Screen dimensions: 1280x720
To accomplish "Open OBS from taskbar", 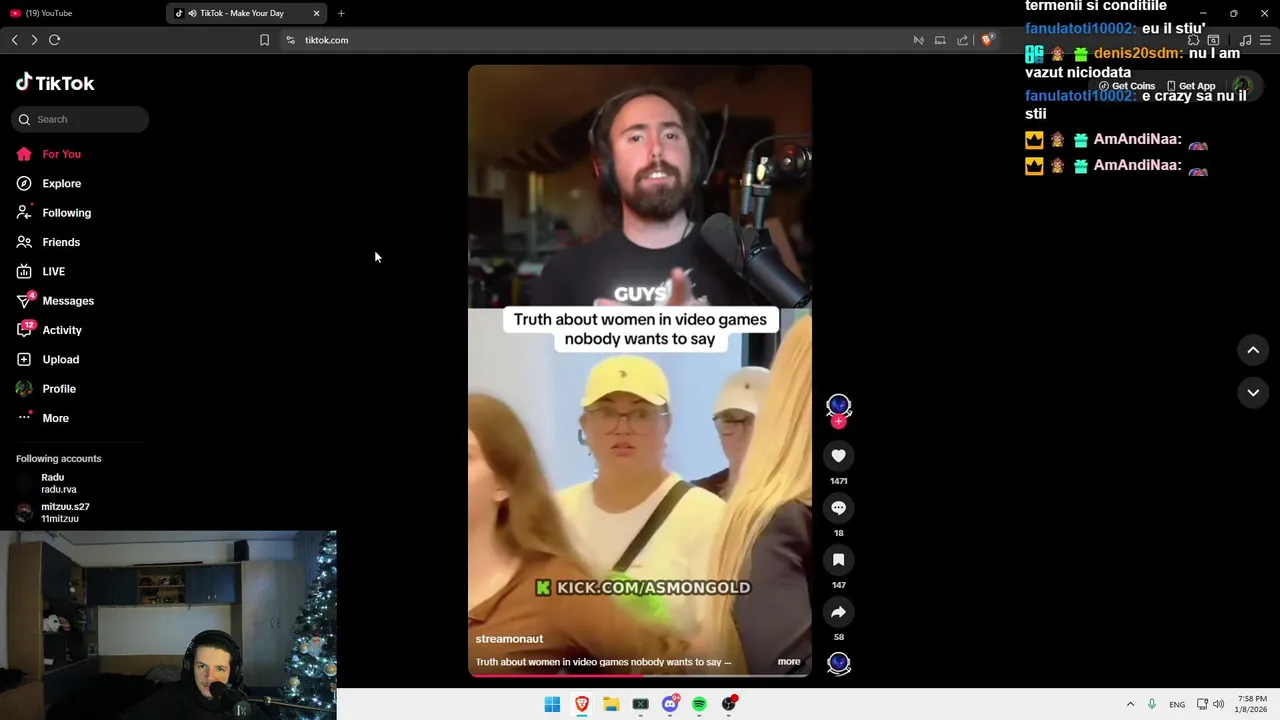I will (x=729, y=704).
